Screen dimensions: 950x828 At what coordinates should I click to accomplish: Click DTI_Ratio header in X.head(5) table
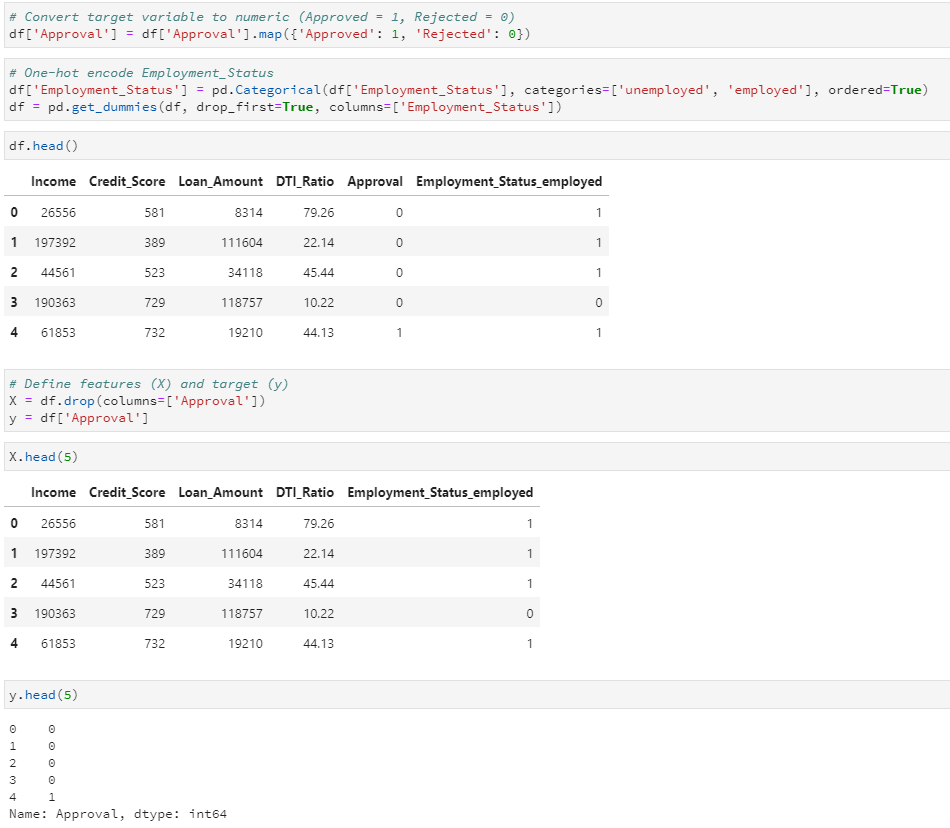[x=304, y=493]
